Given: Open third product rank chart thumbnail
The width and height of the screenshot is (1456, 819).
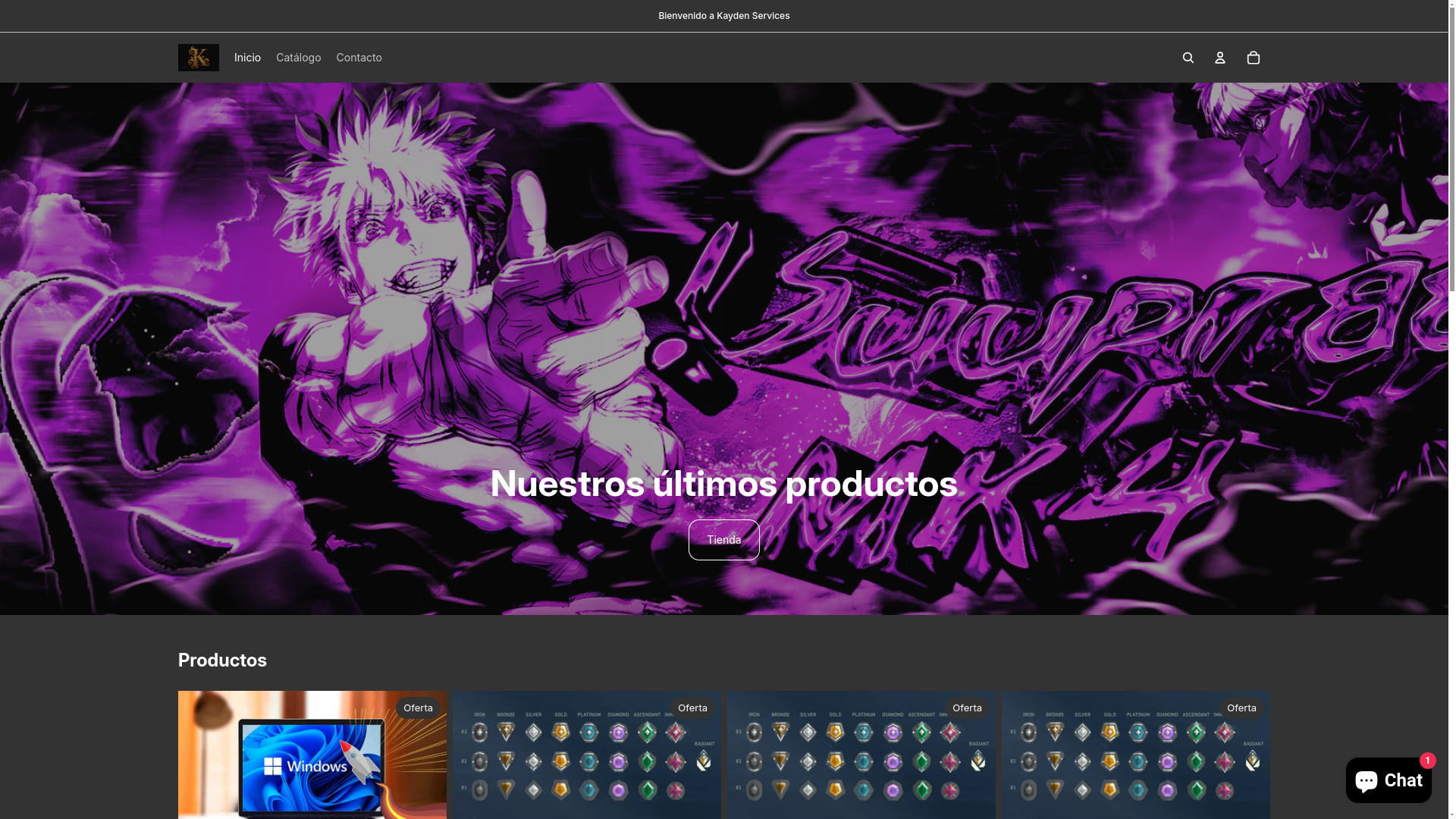Looking at the screenshot, I should [861, 755].
